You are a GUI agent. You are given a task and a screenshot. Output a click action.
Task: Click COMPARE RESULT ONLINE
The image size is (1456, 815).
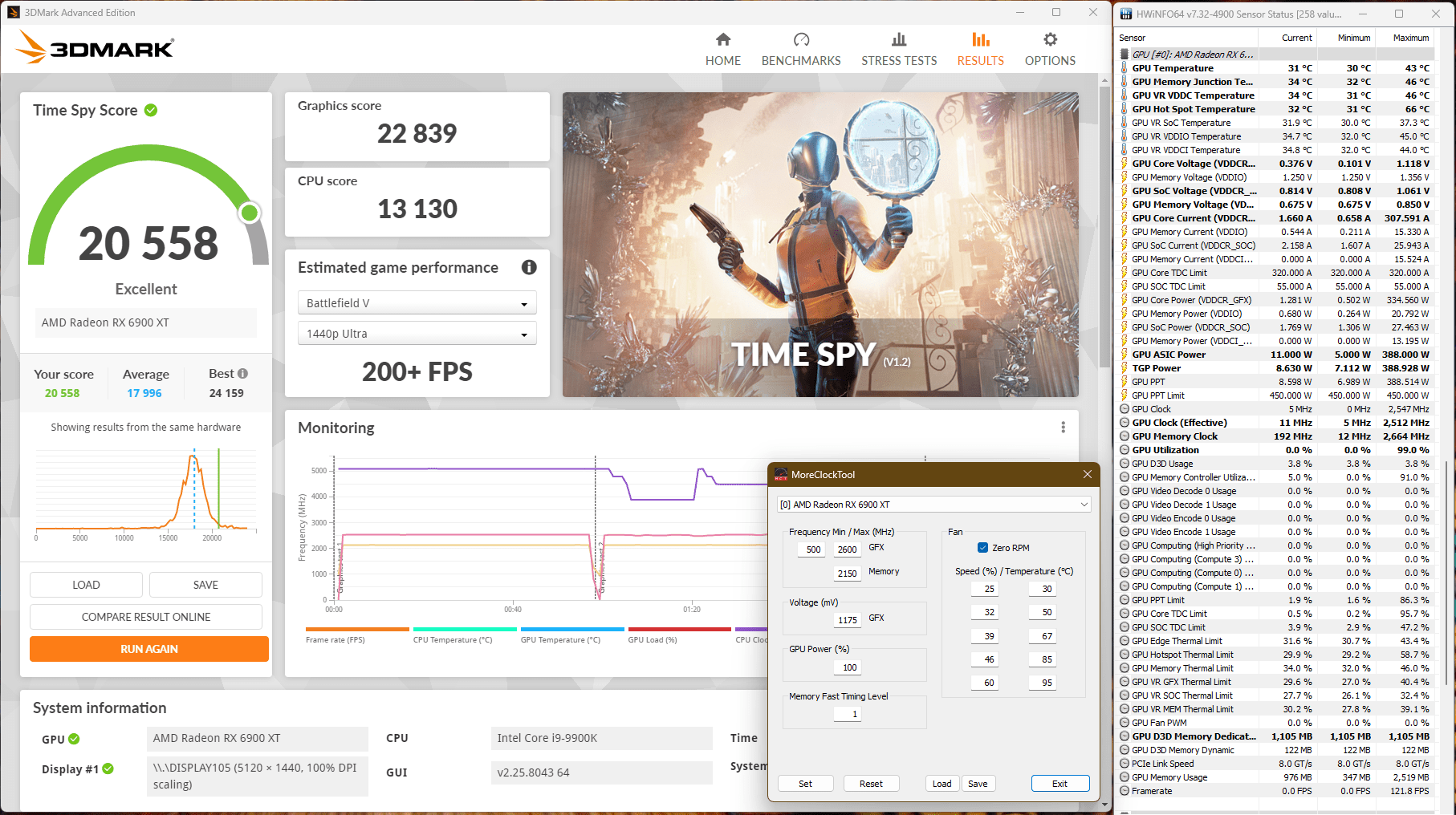click(146, 617)
